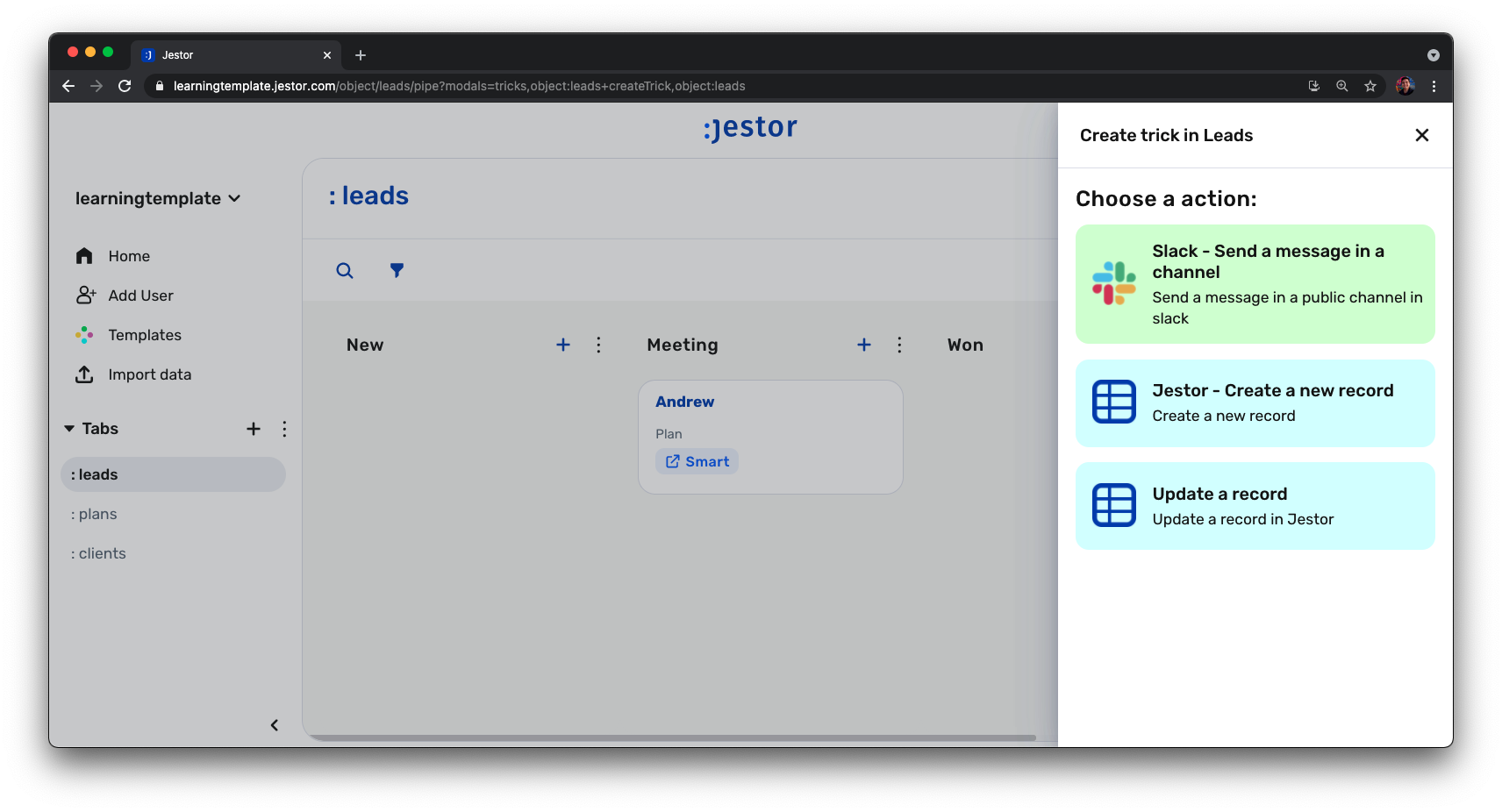Open Import data in the sidebar

coord(133,374)
